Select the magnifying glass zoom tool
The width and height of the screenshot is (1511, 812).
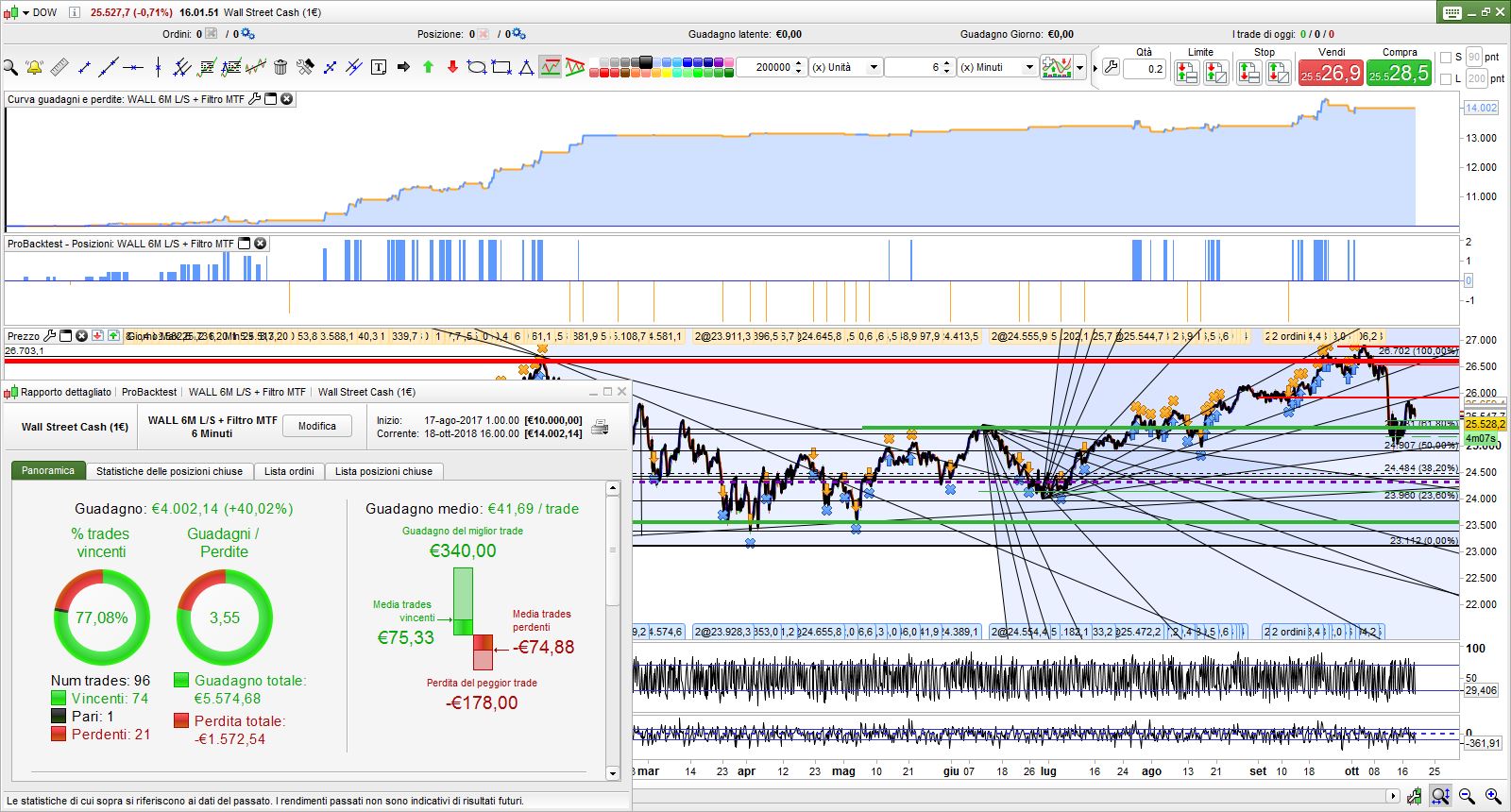(10, 67)
